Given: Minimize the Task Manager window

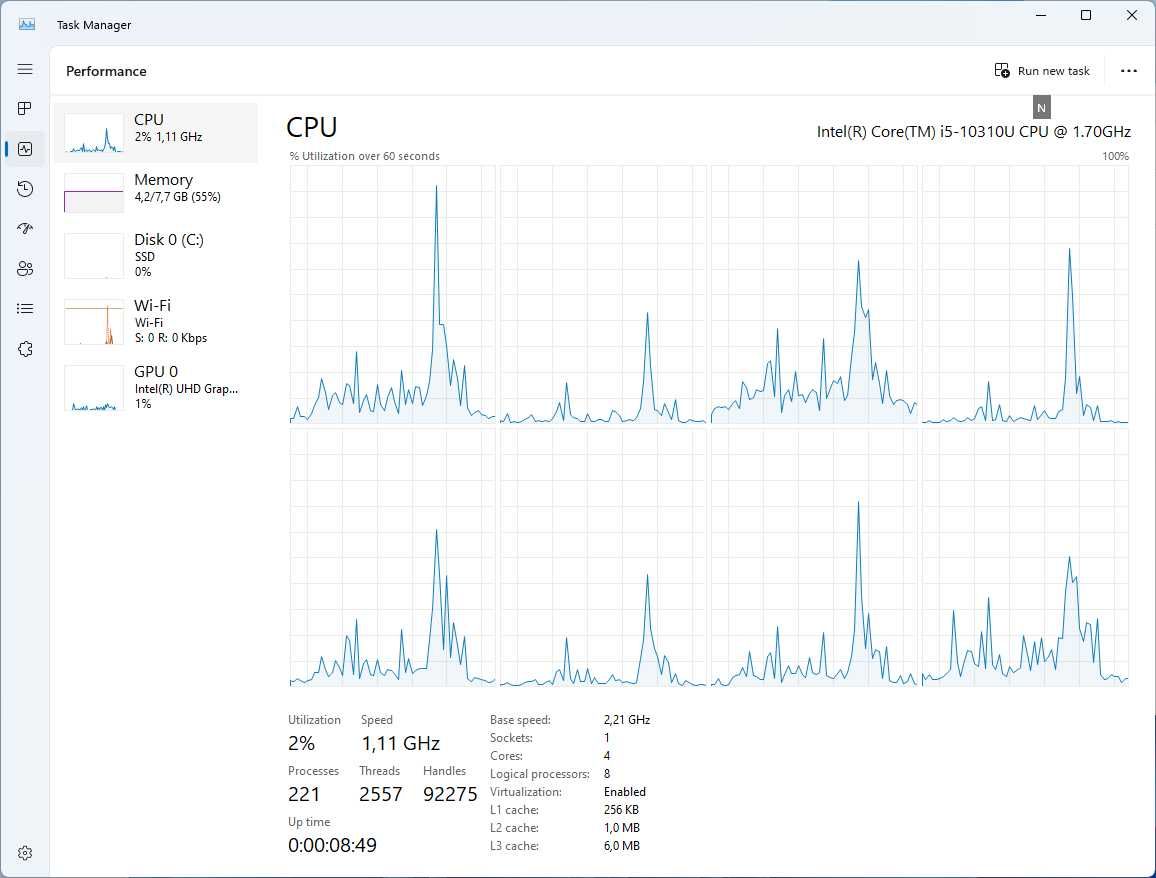Looking at the screenshot, I should [1041, 15].
